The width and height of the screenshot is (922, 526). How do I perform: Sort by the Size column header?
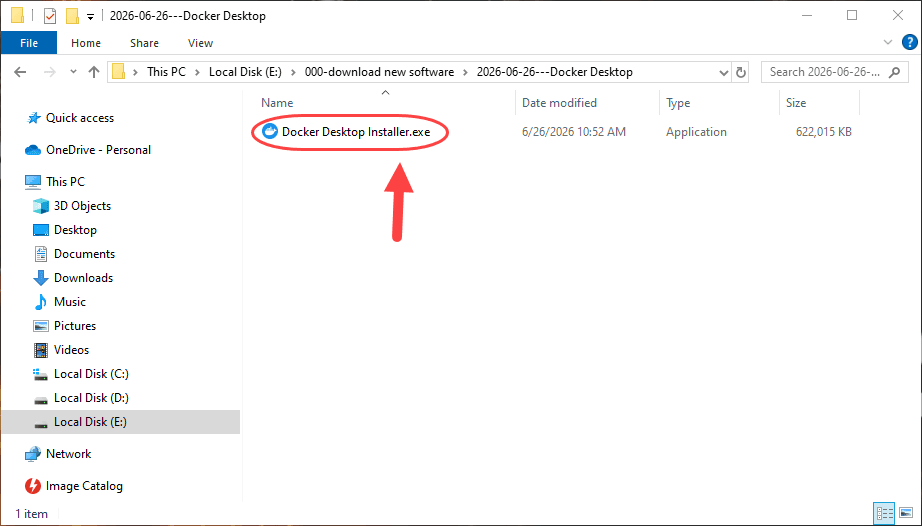point(796,103)
